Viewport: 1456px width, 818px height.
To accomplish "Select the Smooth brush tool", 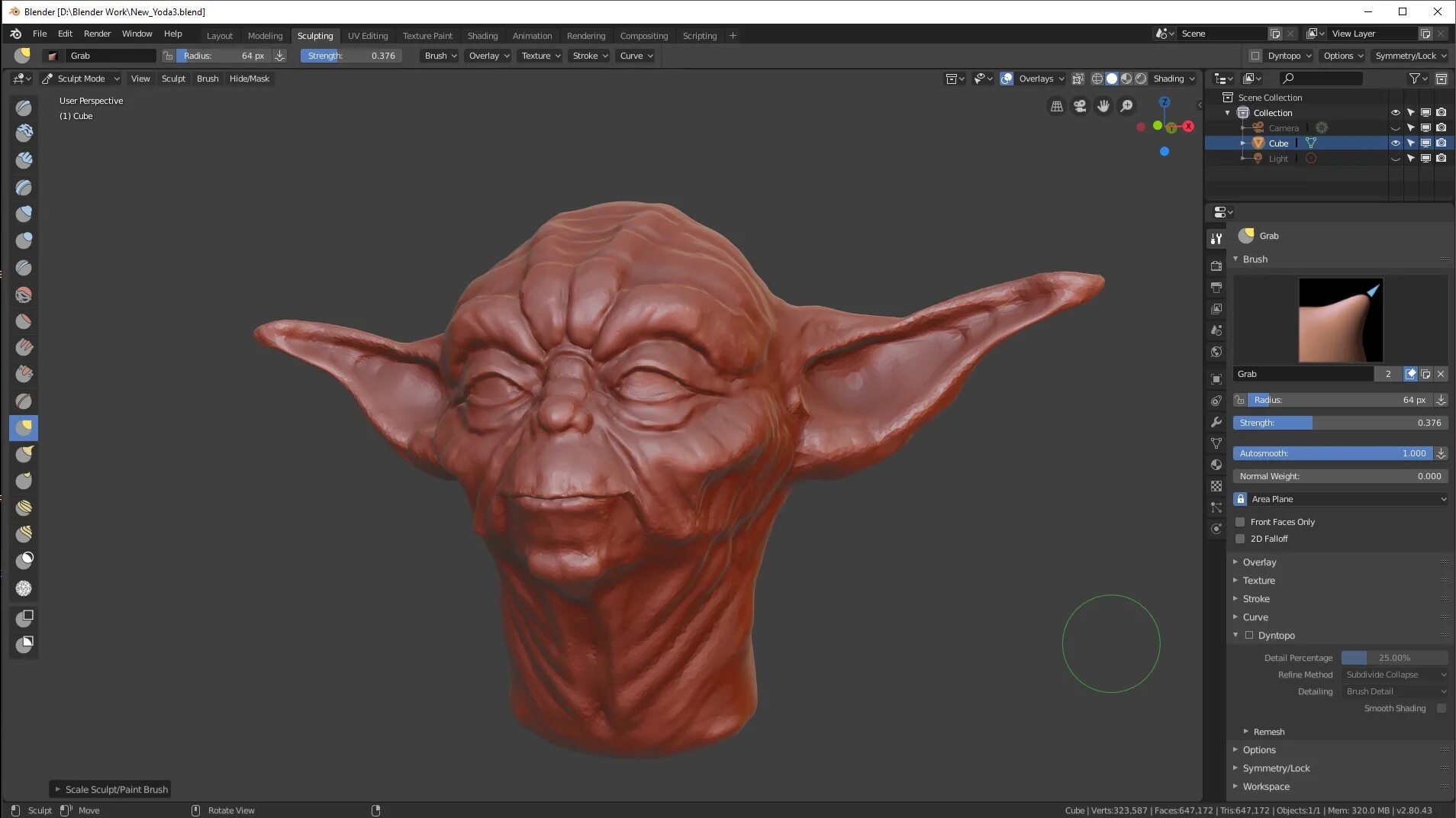I will (x=24, y=295).
